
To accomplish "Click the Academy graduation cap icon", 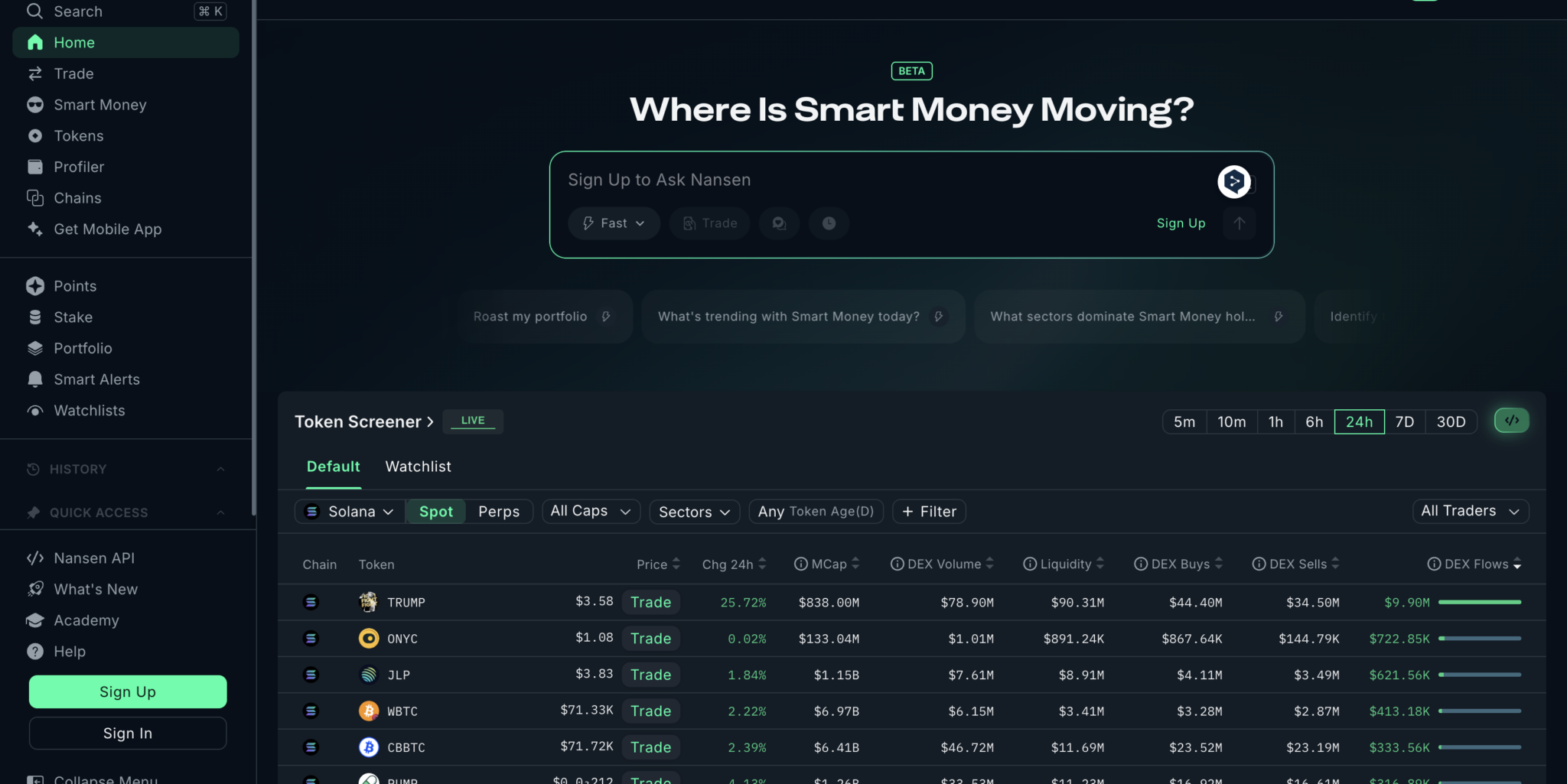I will pyautogui.click(x=35, y=620).
